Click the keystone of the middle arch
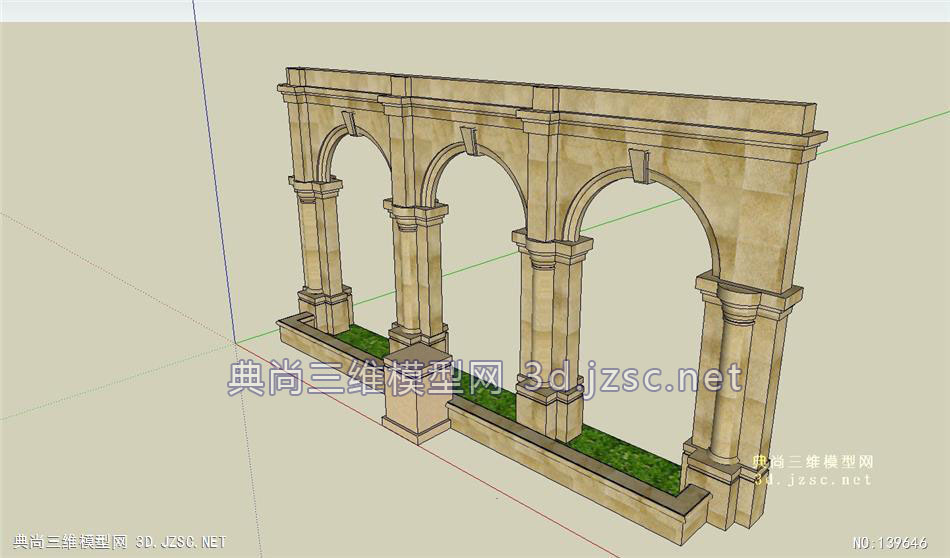The image size is (950, 558). click(468, 141)
